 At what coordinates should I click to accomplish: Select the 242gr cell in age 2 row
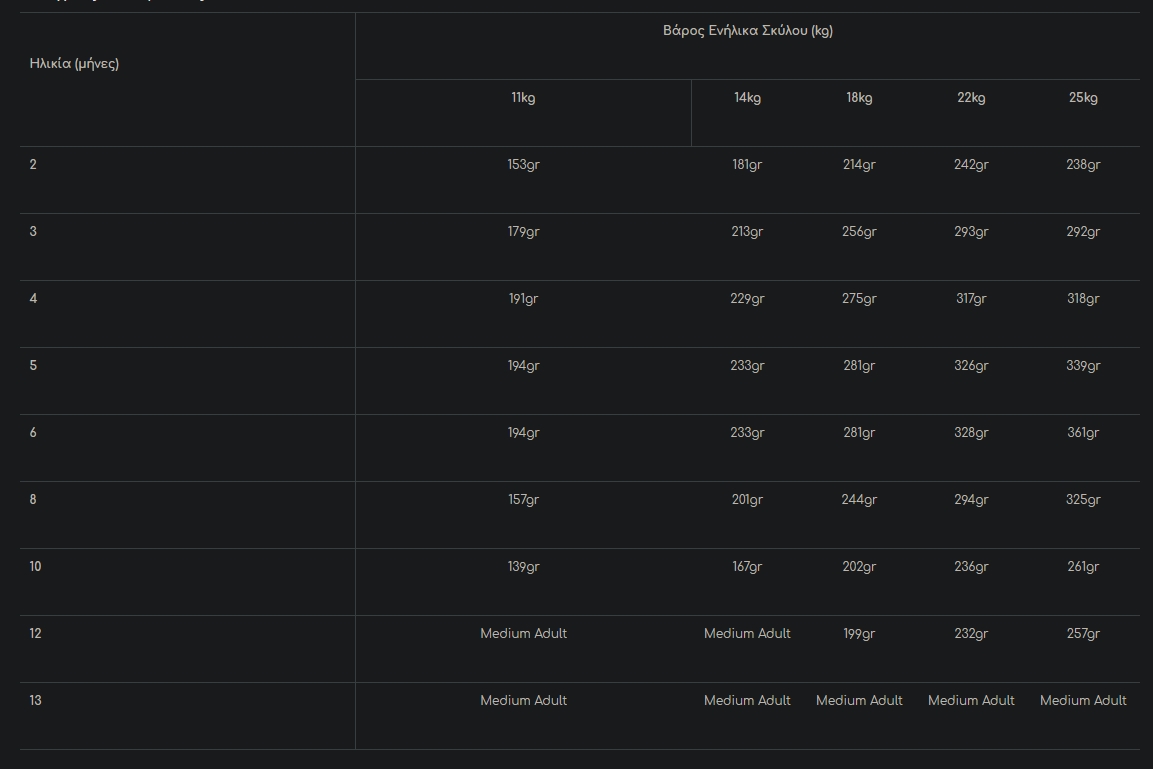[971, 165]
